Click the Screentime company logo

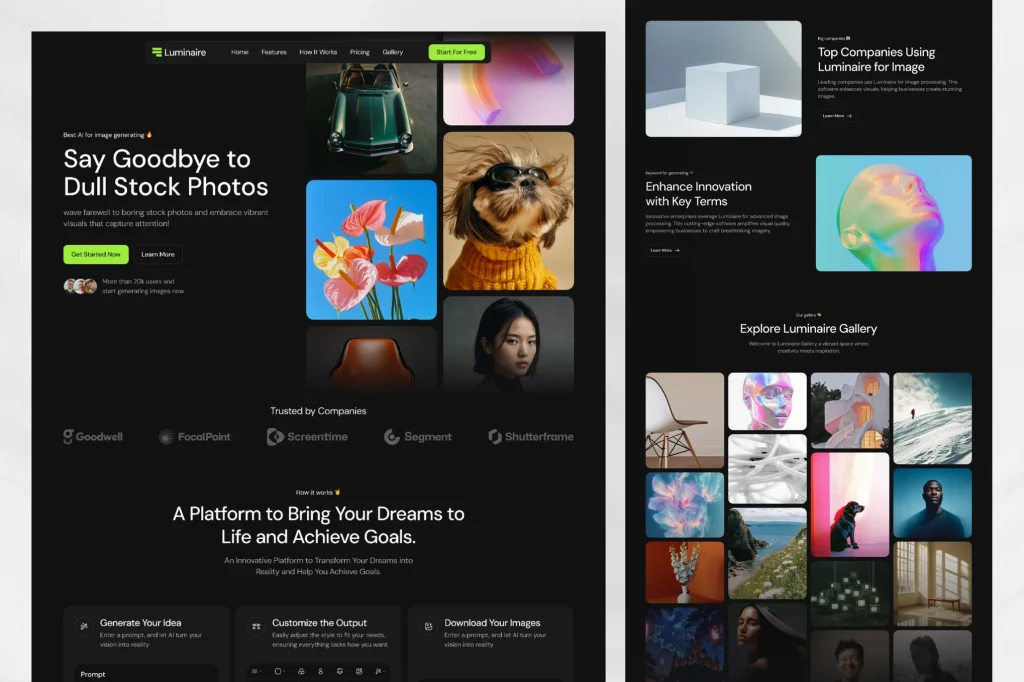click(307, 436)
